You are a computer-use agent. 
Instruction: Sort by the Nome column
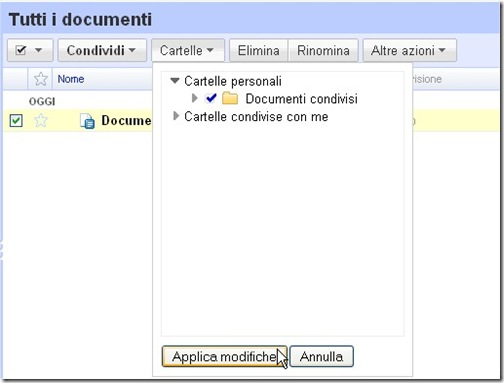(x=71, y=79)
